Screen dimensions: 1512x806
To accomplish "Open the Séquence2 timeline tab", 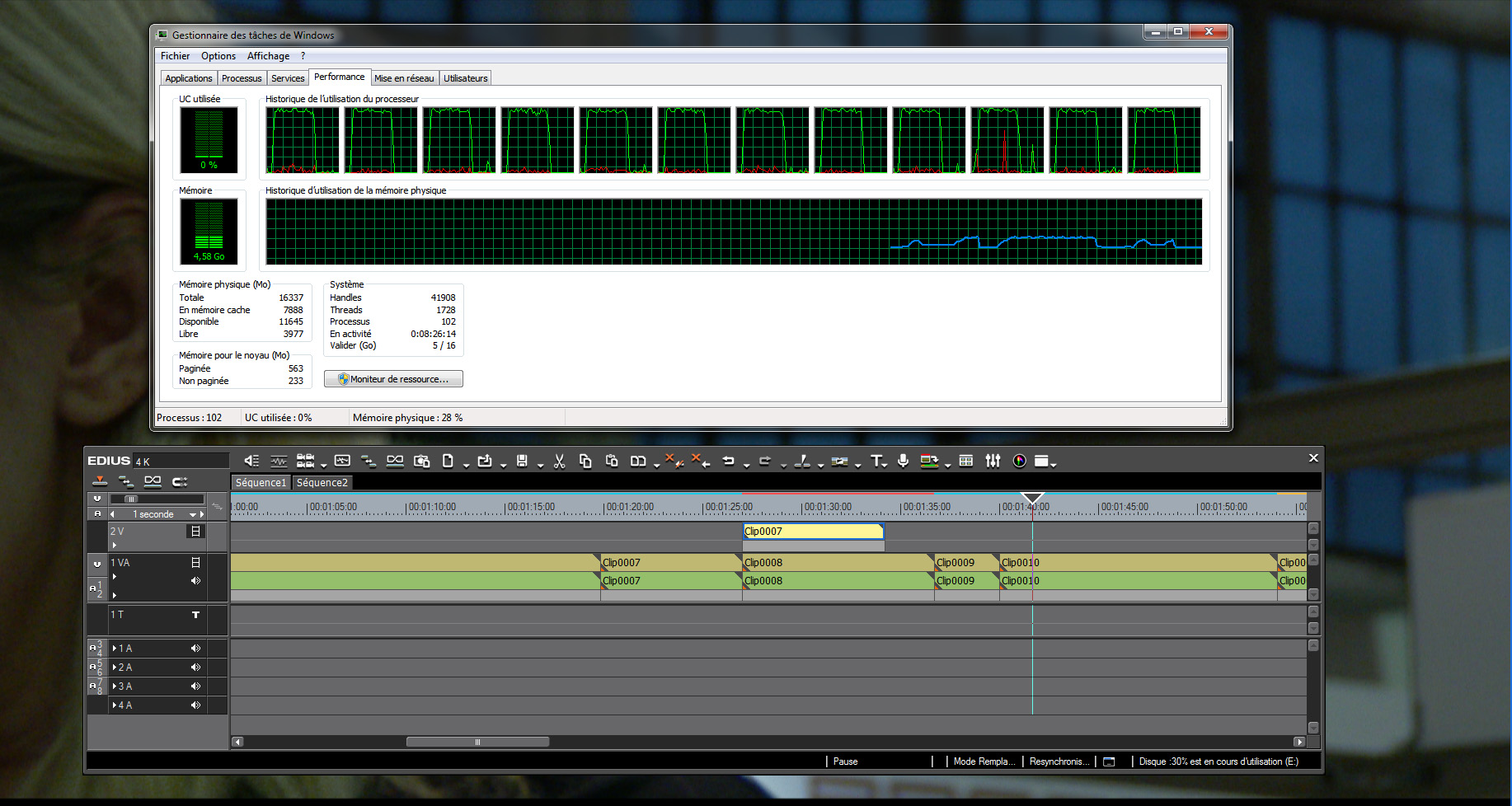I will click(x=322, y=483).
